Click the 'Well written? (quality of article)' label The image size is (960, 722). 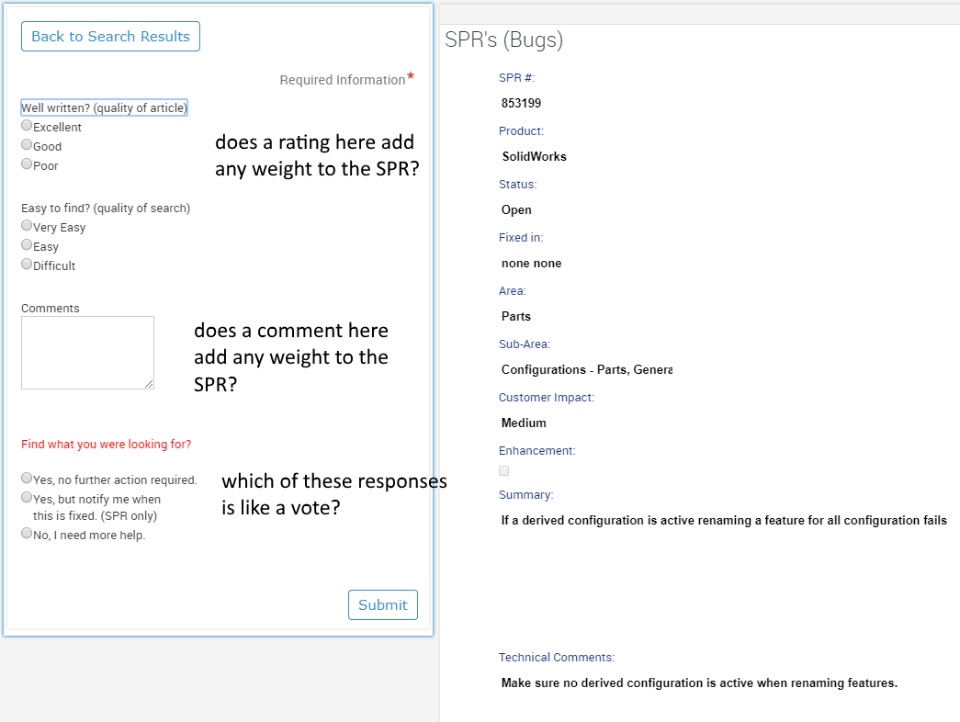[104, 108]
